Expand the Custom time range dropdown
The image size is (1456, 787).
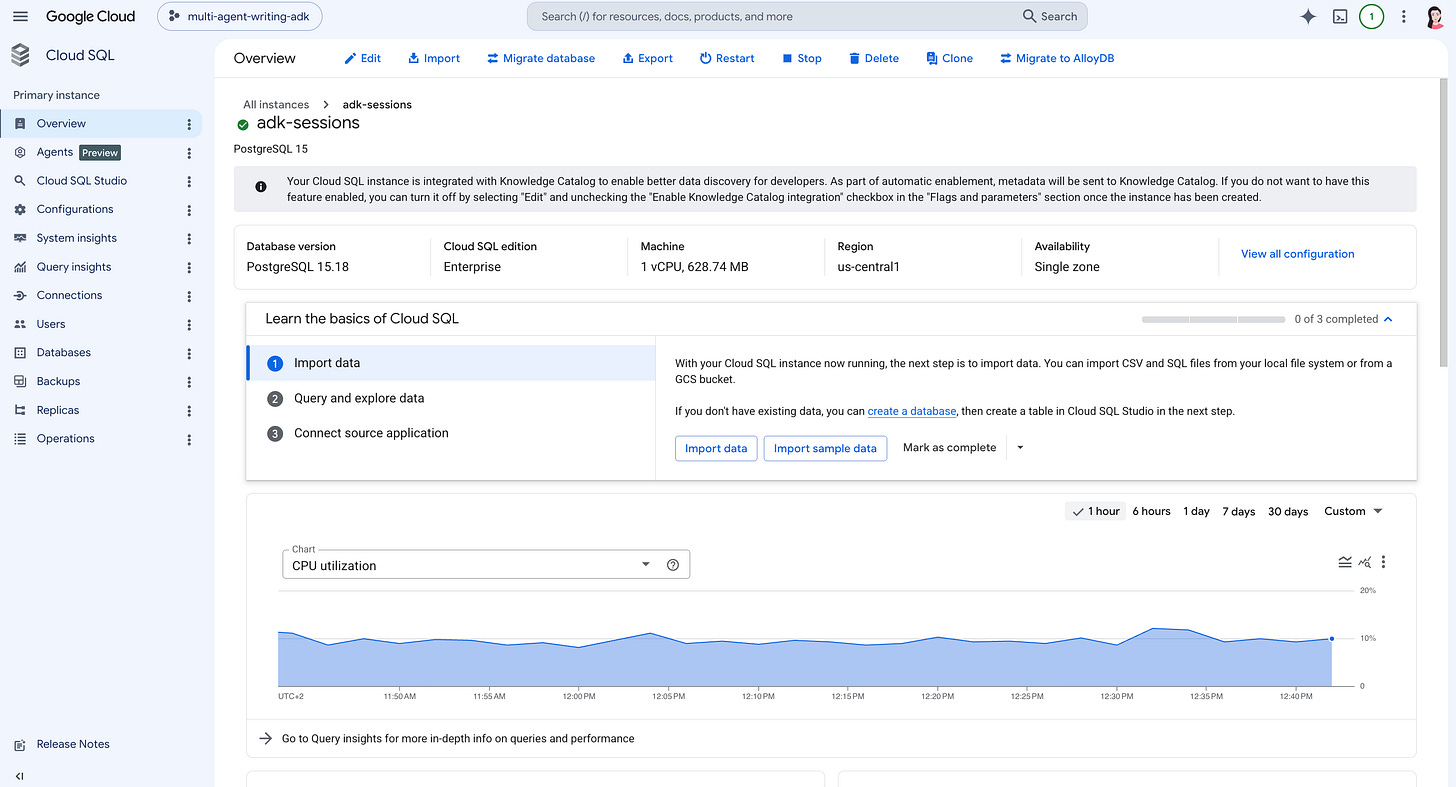1354,511
